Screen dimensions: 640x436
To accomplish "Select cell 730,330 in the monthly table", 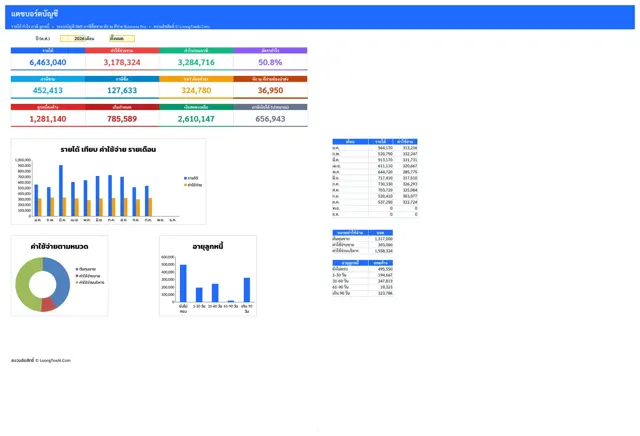I will pyautogui.click(x=381, y=184).
